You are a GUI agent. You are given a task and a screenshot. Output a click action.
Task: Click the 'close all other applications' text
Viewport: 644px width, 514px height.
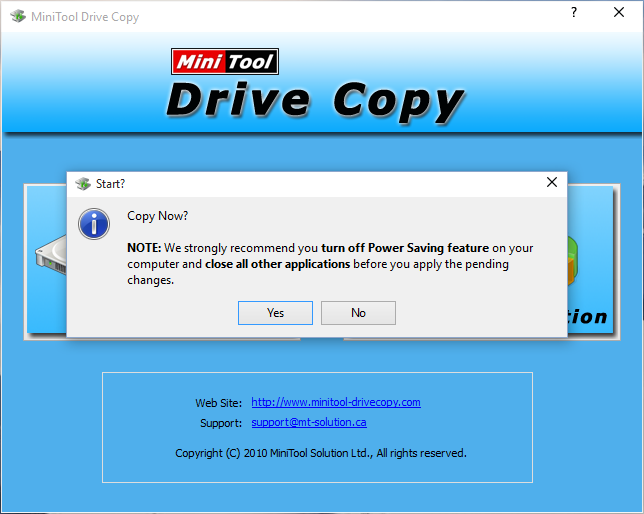[x=278, y=264]
